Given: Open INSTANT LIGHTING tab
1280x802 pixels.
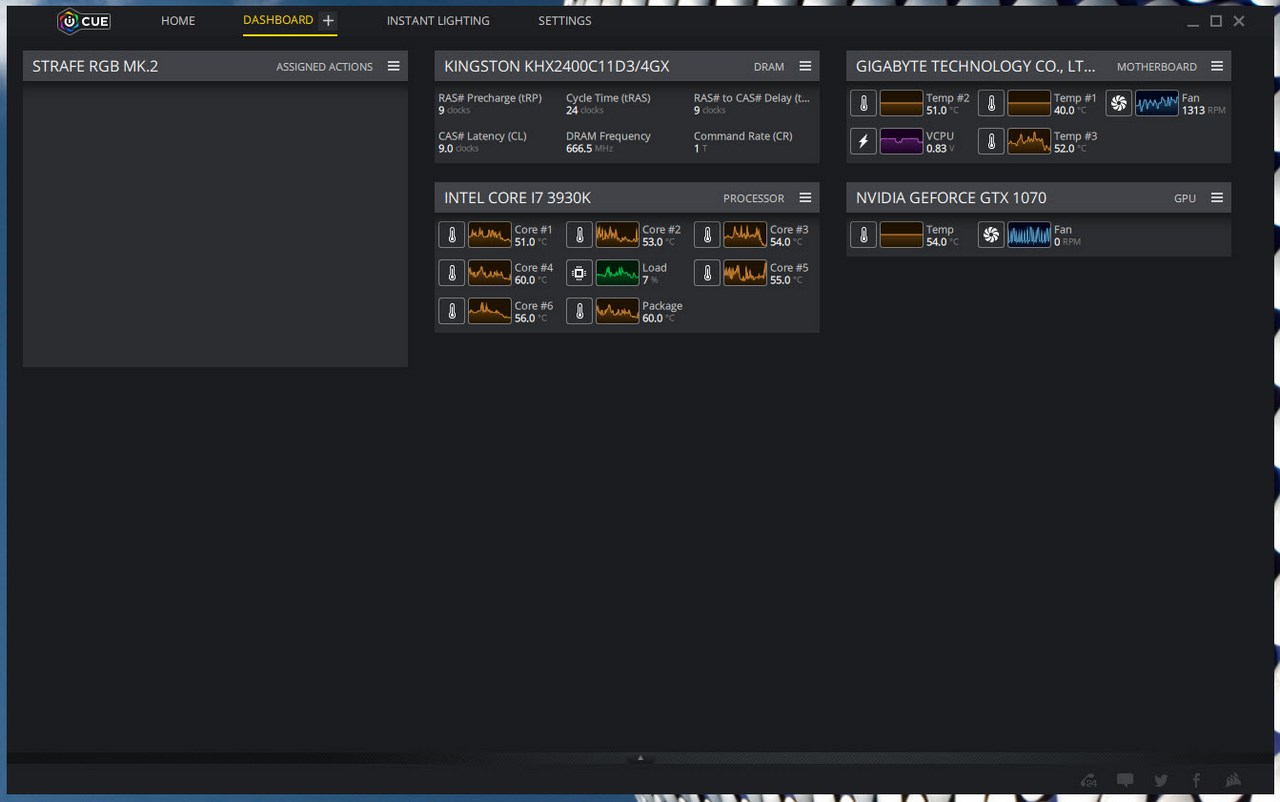Looking at the screenshot, I should coord(438,20).
